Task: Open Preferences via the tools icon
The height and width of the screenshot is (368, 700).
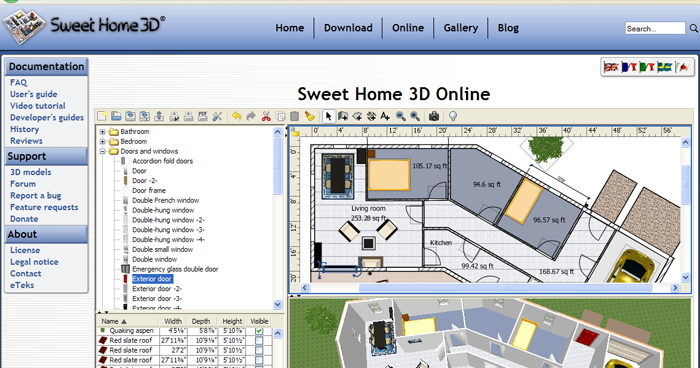Action: [x=217, y=117]
